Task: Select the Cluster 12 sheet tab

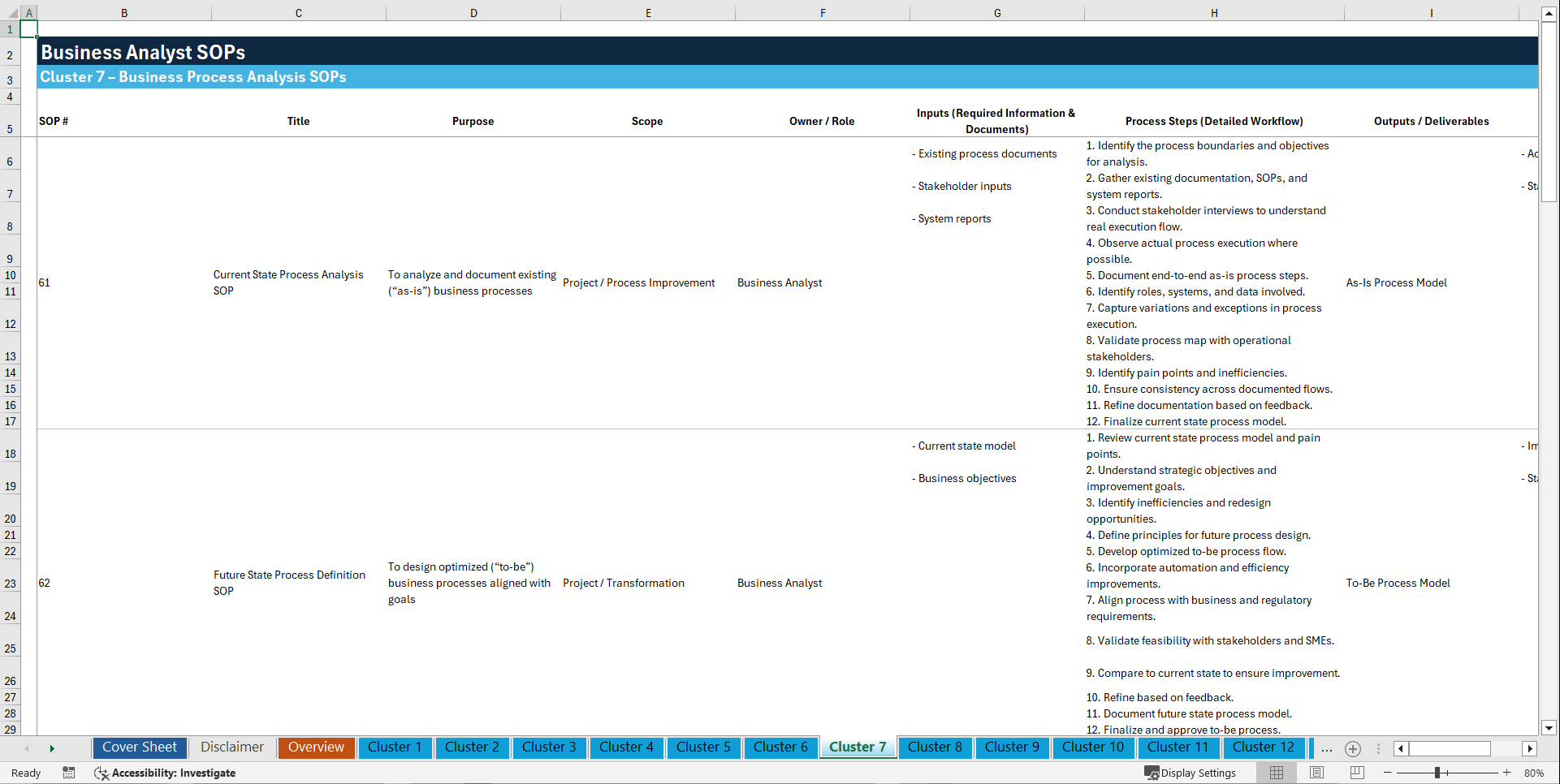Action: [1264, 747]
